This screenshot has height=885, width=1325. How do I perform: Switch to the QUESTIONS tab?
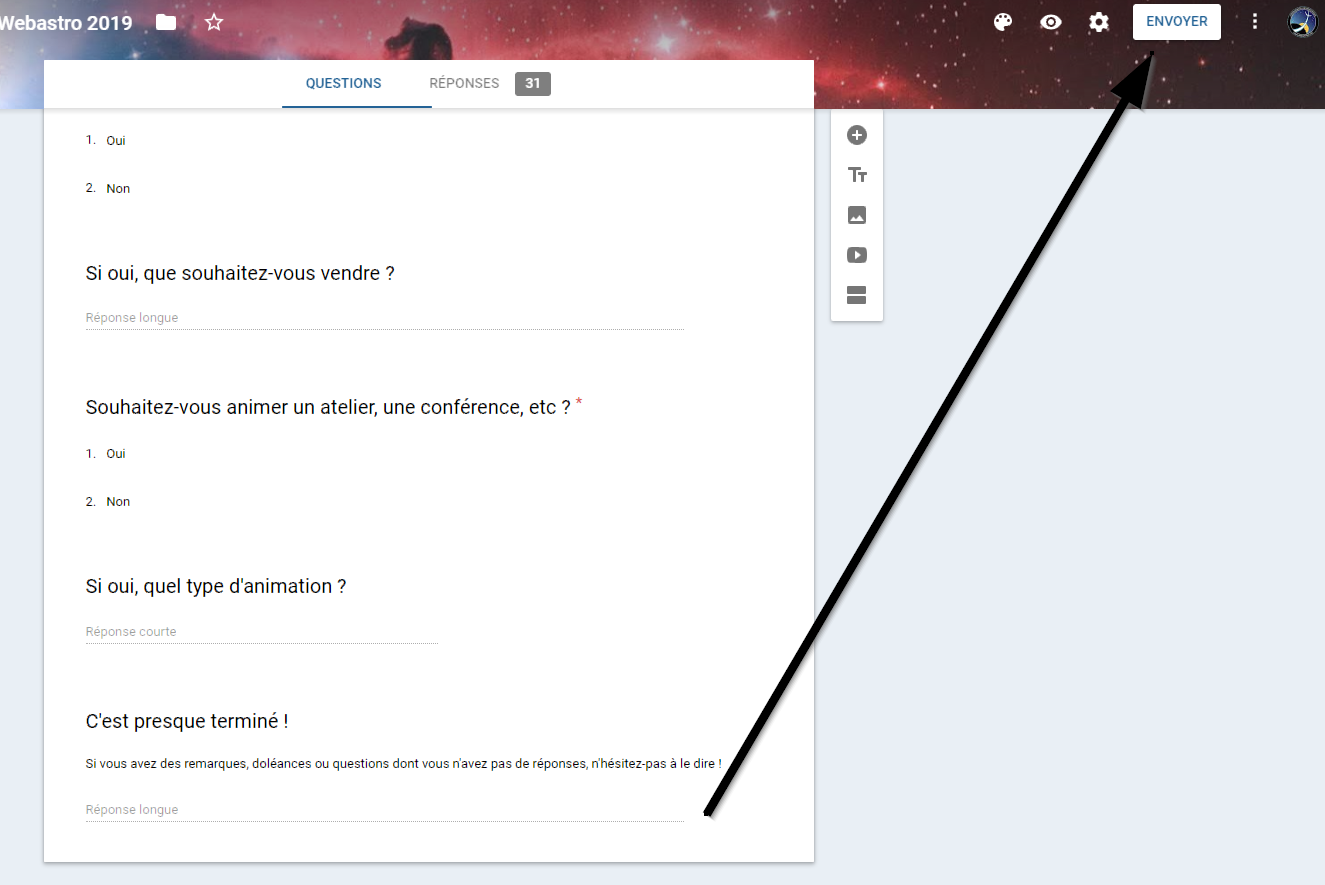tap(343, 84)
